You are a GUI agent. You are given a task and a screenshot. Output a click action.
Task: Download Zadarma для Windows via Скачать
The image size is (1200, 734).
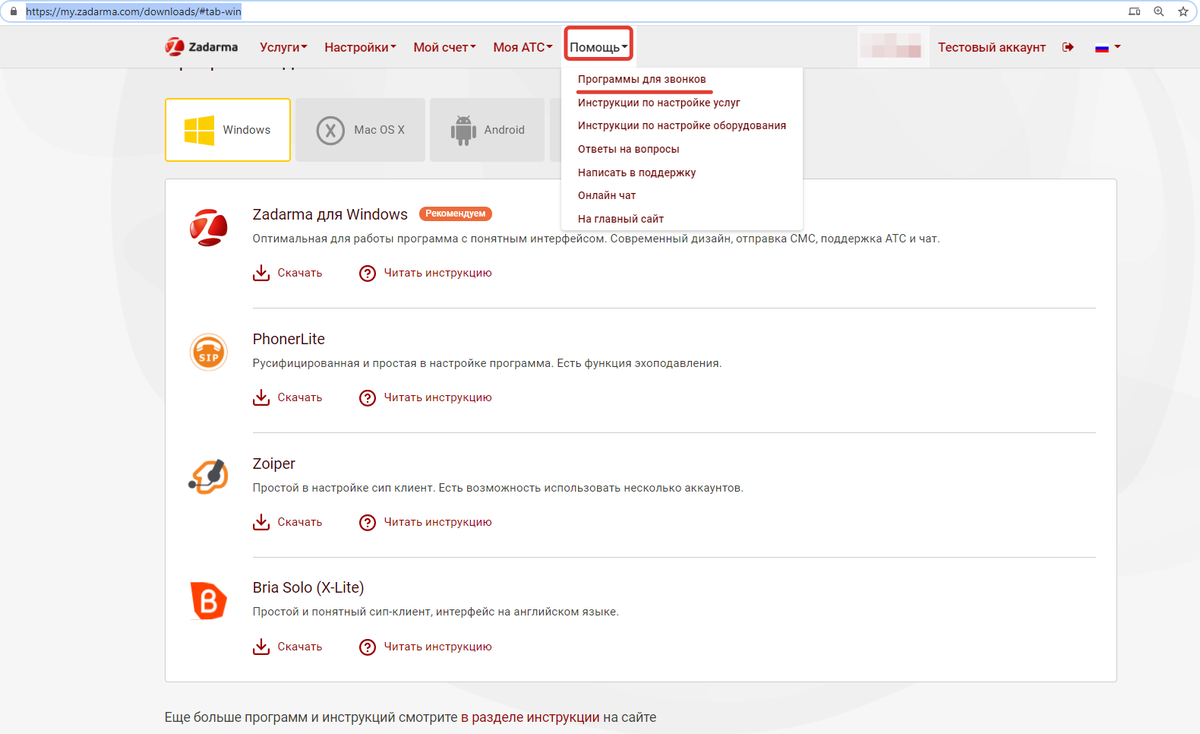pos(300,273)
